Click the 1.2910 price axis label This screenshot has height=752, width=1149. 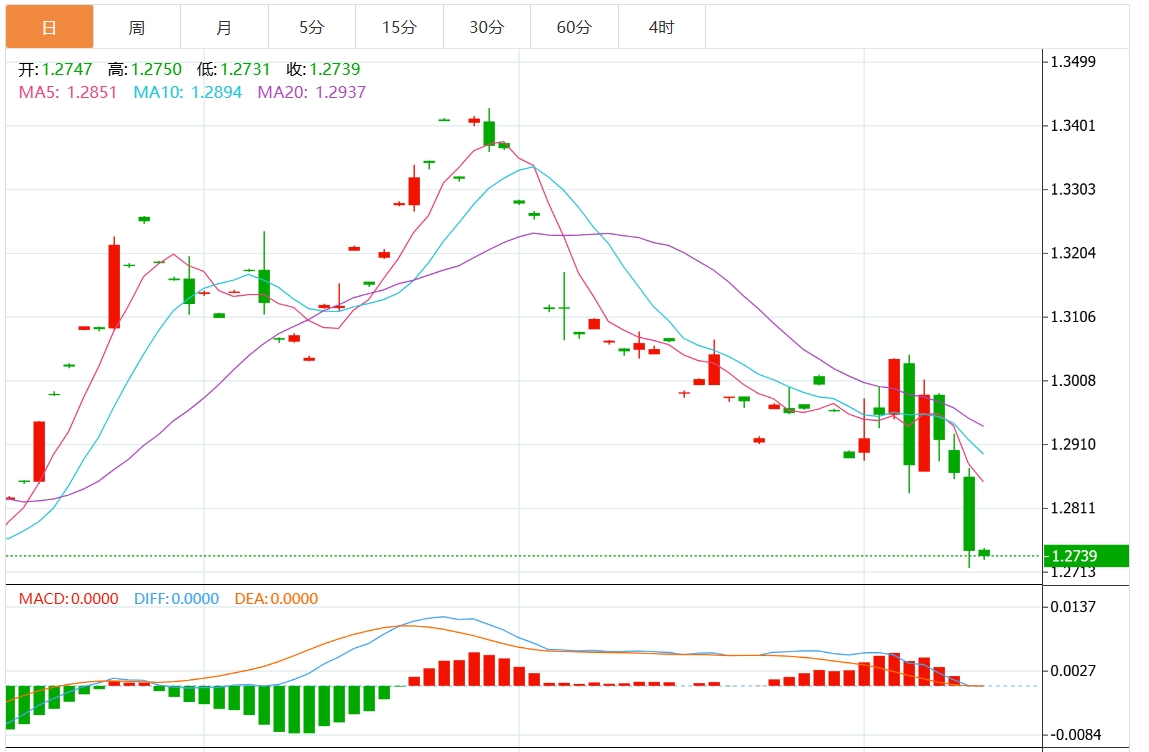[1074, 444]
